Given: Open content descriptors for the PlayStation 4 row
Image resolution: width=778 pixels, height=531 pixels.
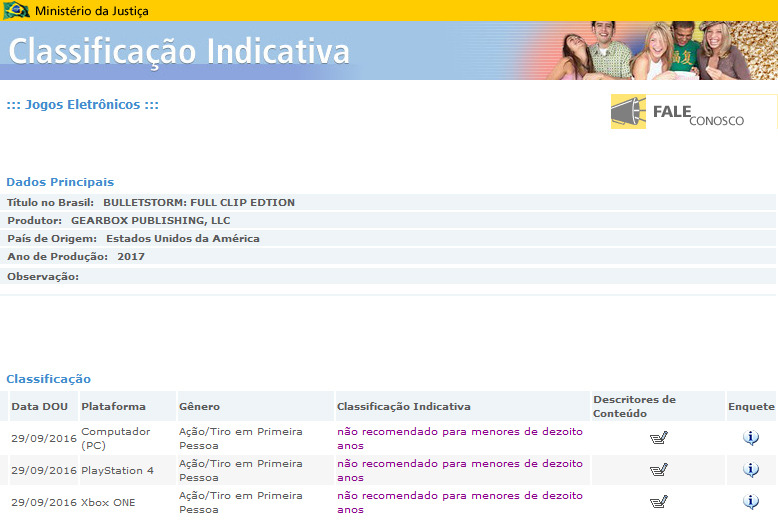Looking at the screenshot, I should tap(658, 469).
